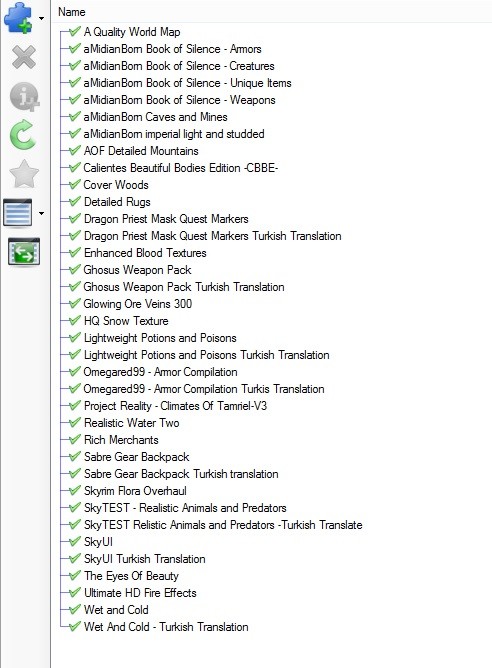Toggle checkmark for Cover Woods
The width and height of the screenshot is (492, 668).
pos(75,184)
